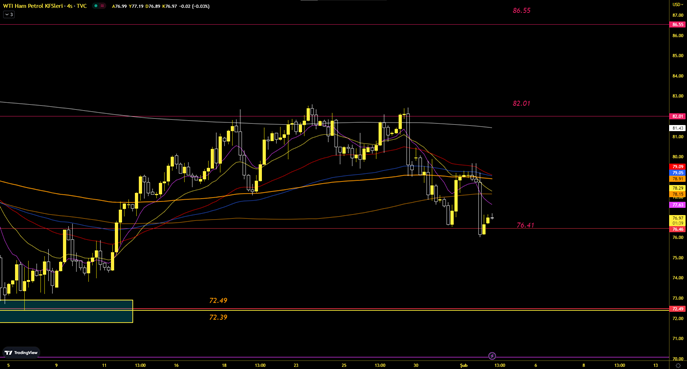Click the white 81.43 moving average label
The width and height of the screenshot is (687, 369).
pyautogui.click(x=677, y=128)
